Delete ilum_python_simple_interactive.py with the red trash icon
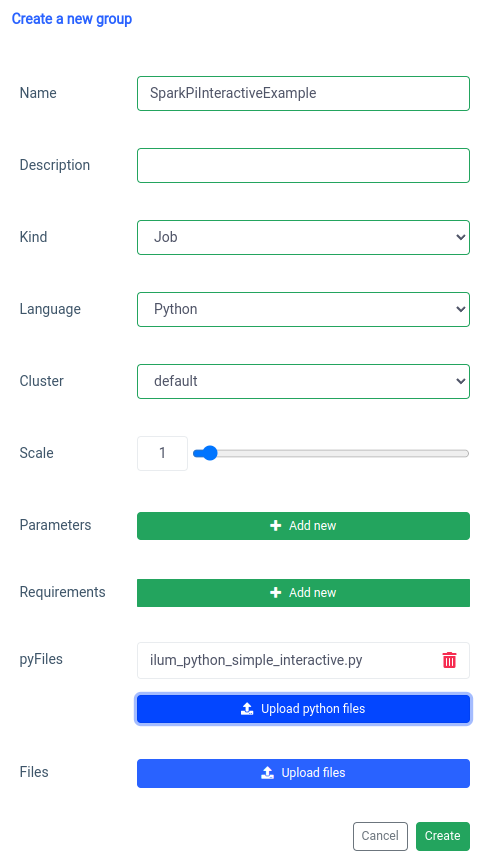The image size is (490, 863). coord(449,660)
